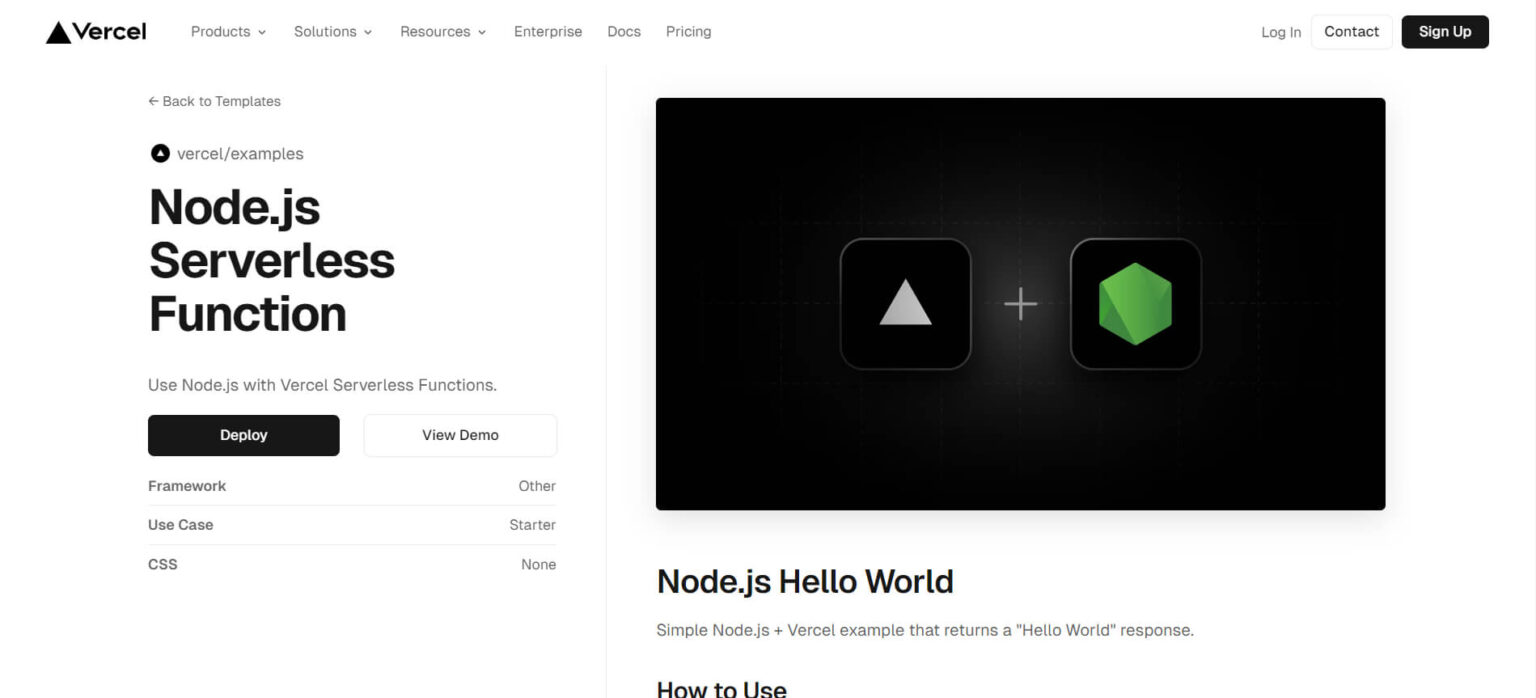
Task: Click the Sign Up button
Action: (x=1444, y=31)
